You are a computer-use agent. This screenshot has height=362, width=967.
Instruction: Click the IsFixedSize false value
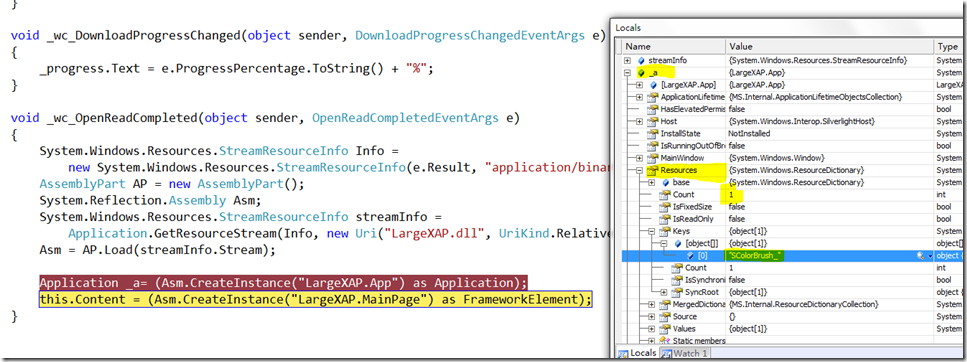(736, 207)
